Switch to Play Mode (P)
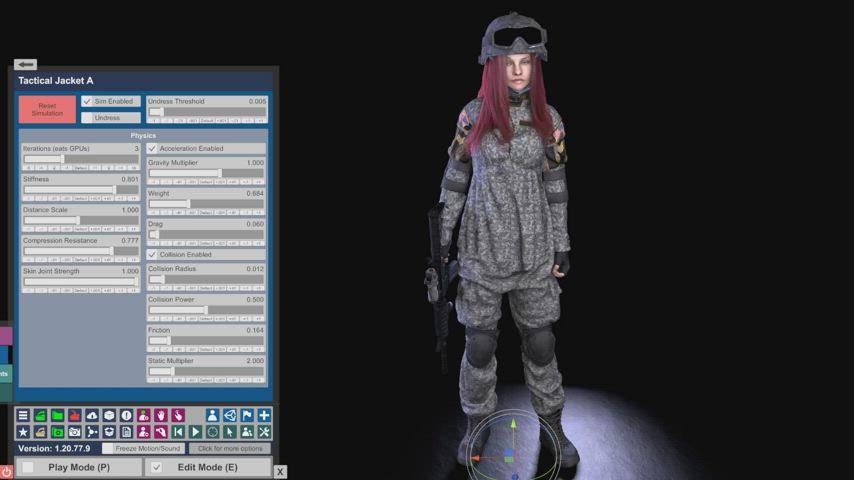This screenshot has height=480, width=854. point(28,467)
